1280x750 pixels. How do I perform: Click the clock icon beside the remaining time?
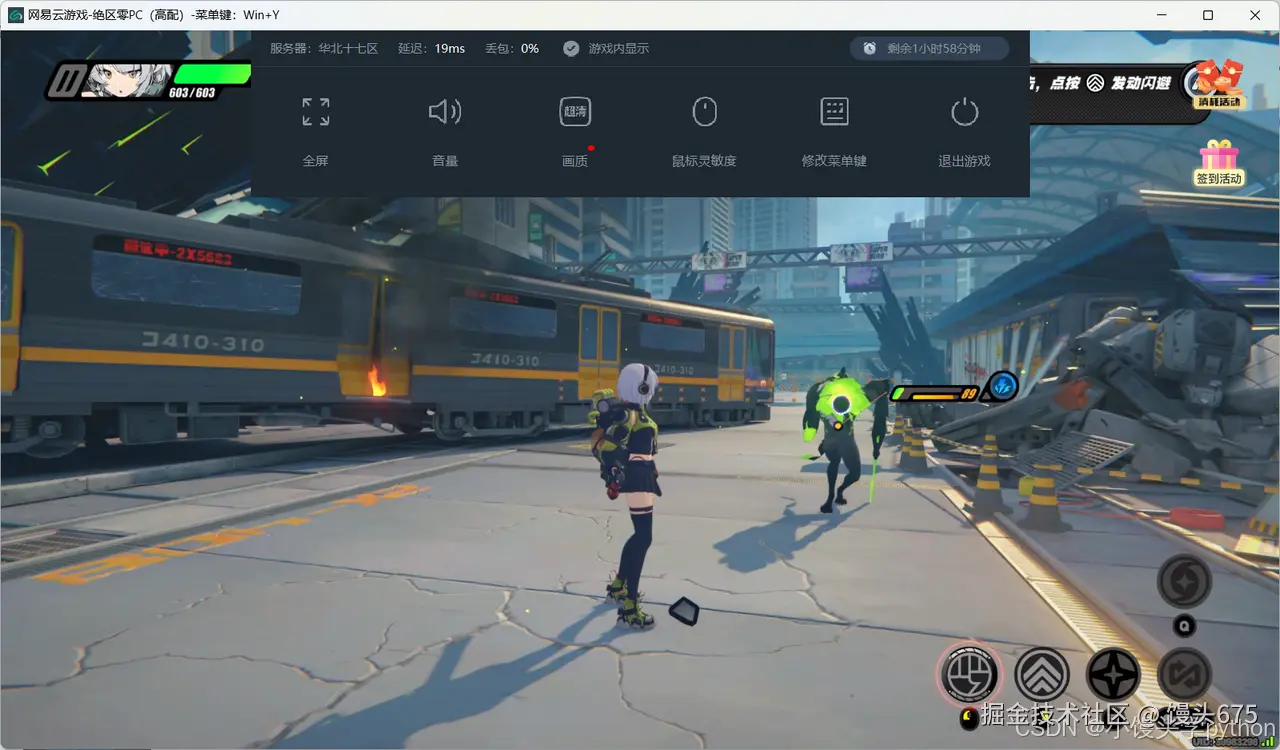point(870,48)
